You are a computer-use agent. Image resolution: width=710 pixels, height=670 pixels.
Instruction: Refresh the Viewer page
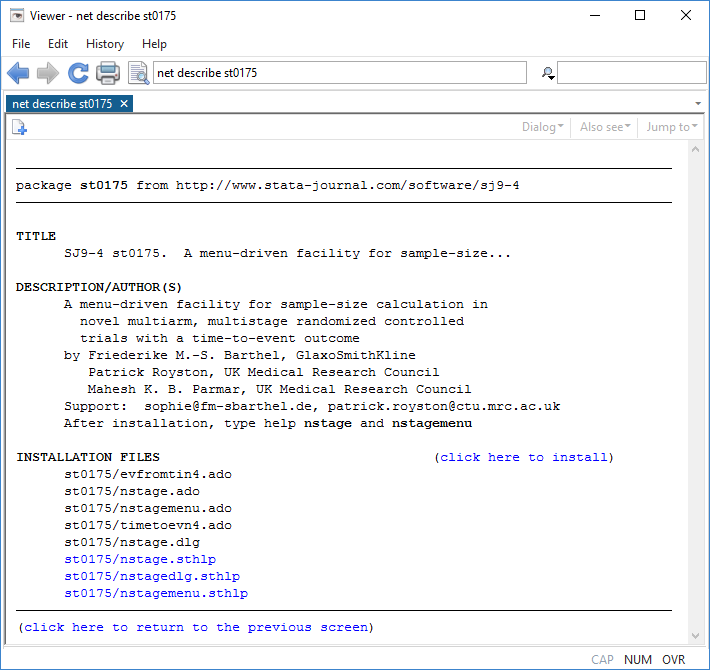pyautogui.click(x=78, y=72)
